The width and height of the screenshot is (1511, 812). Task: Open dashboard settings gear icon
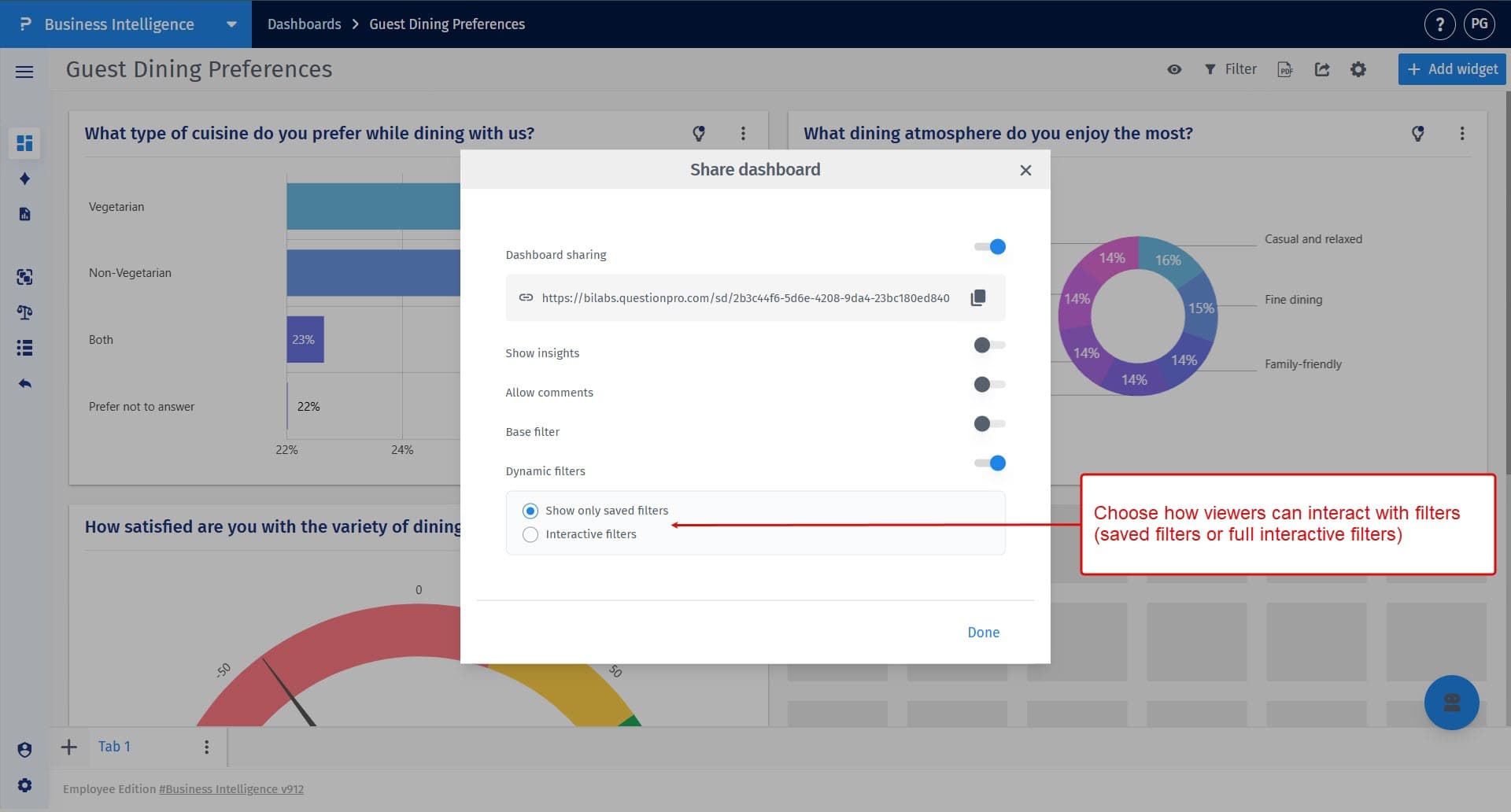click(1358, 69)
